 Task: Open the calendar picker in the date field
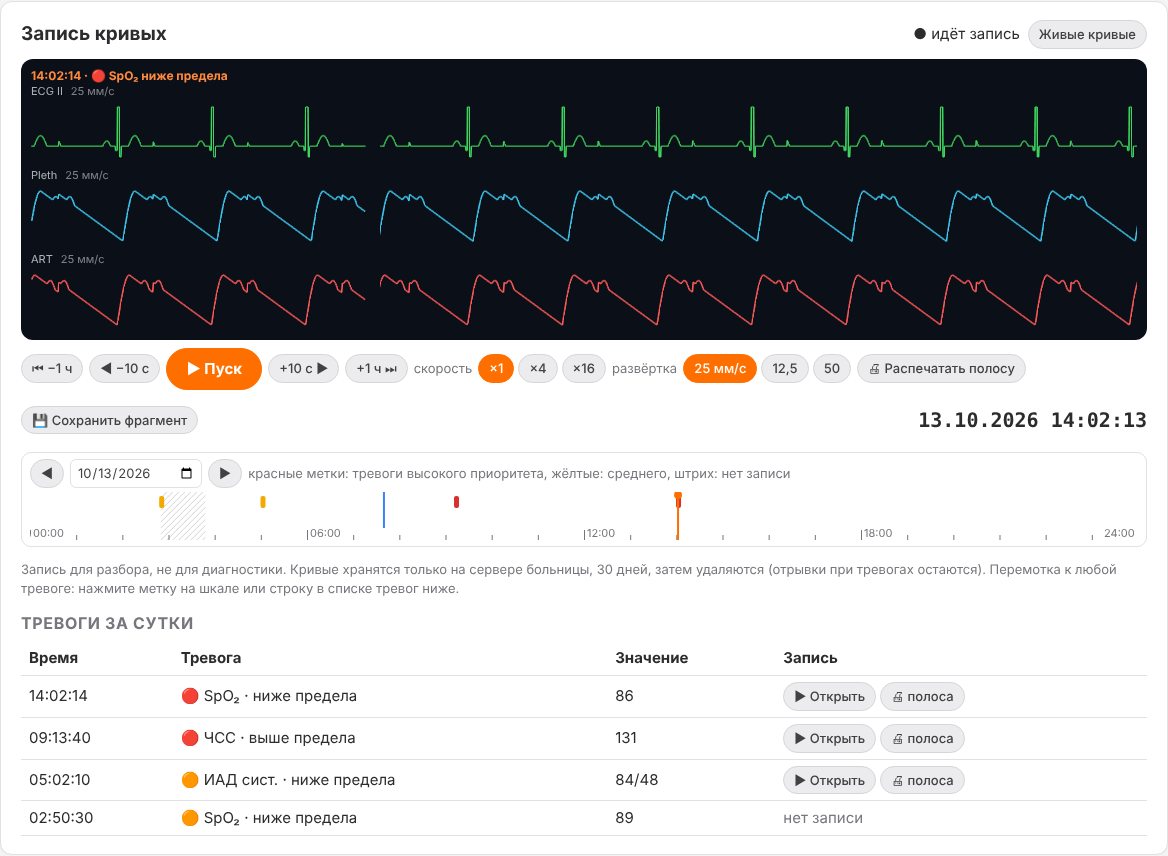pos(186,474)
